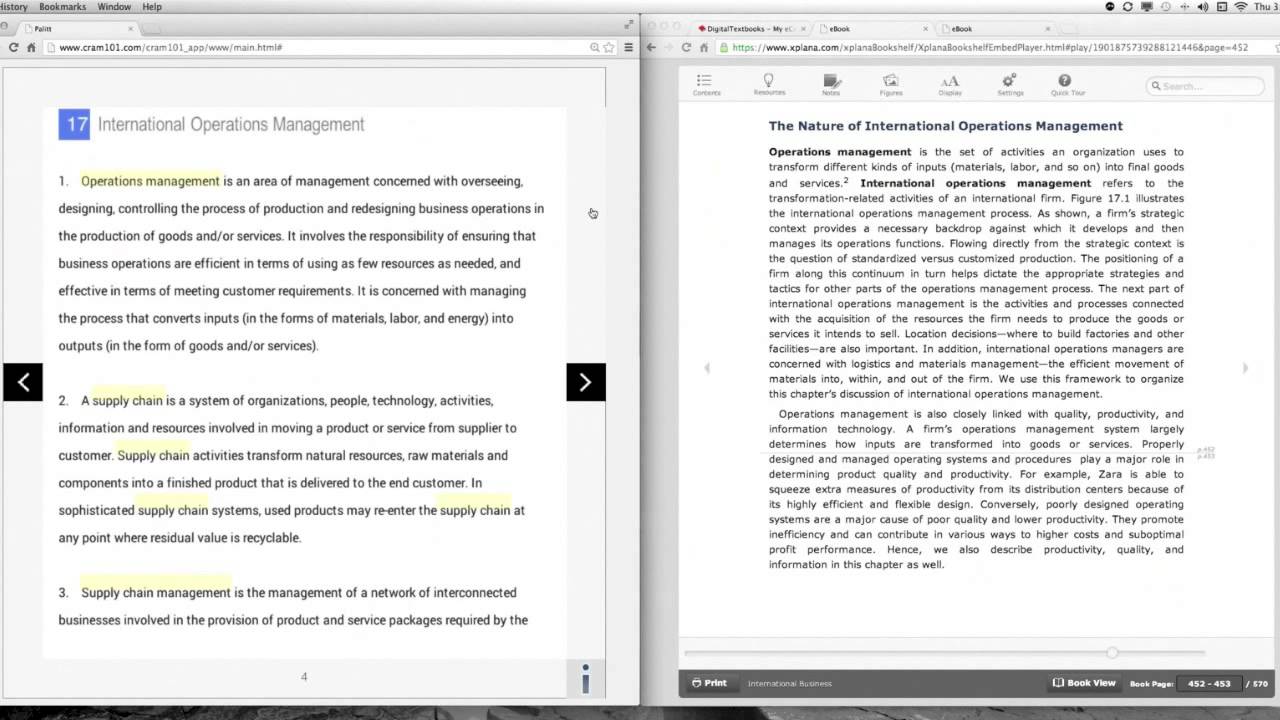Open Resources lightbulb icon
The width and height of the screenshot is (1280, 720).
coord(769,85)
